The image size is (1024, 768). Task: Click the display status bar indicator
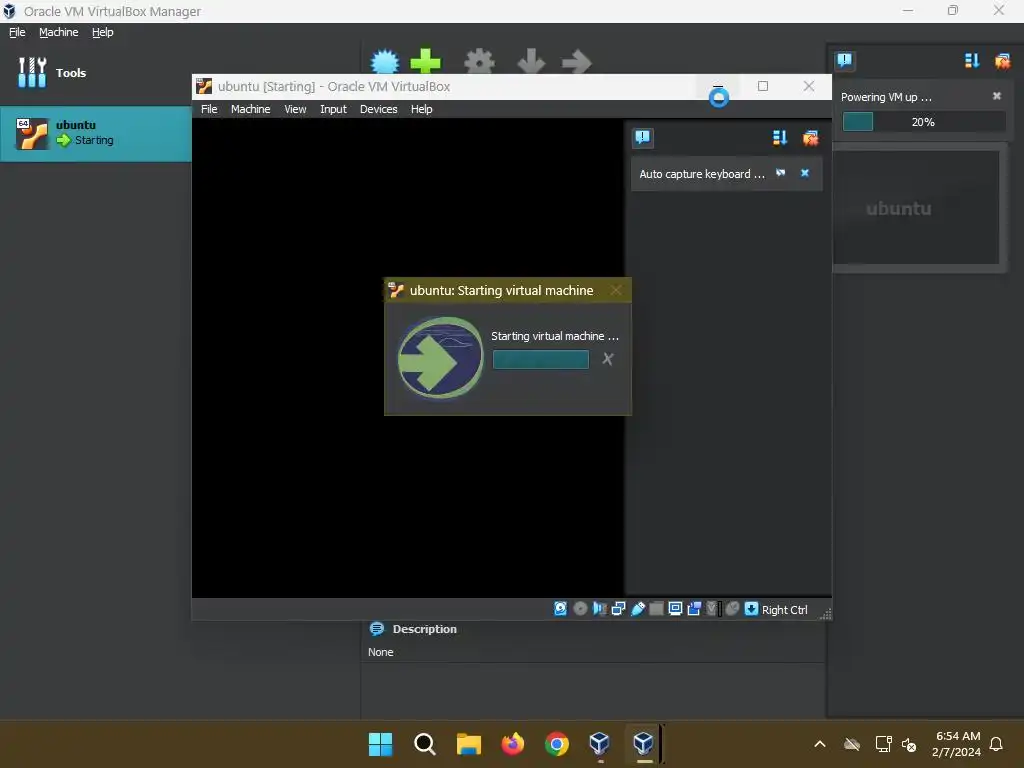[x=675, y=609]
